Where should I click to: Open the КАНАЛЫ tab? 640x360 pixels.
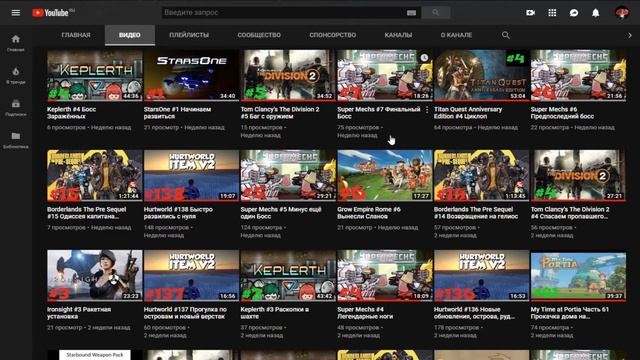(398, 35)
